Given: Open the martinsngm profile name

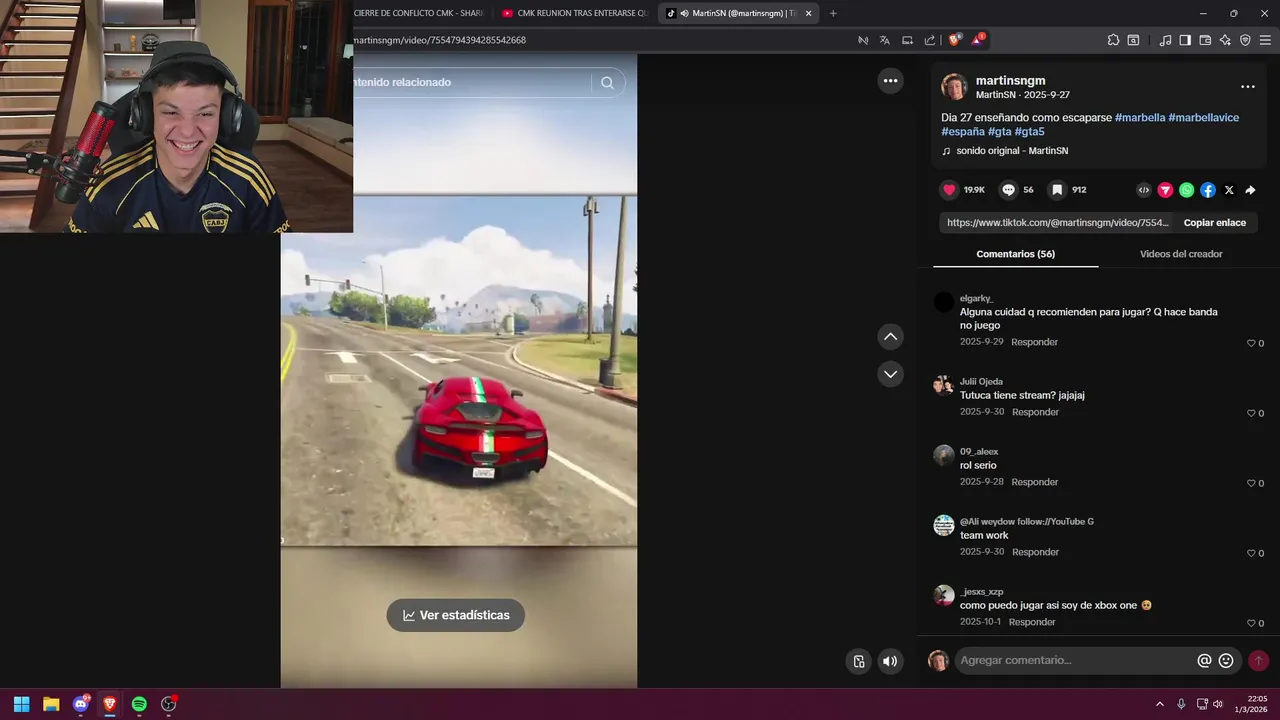Looking at the screenshot, I should point(1010,81).
